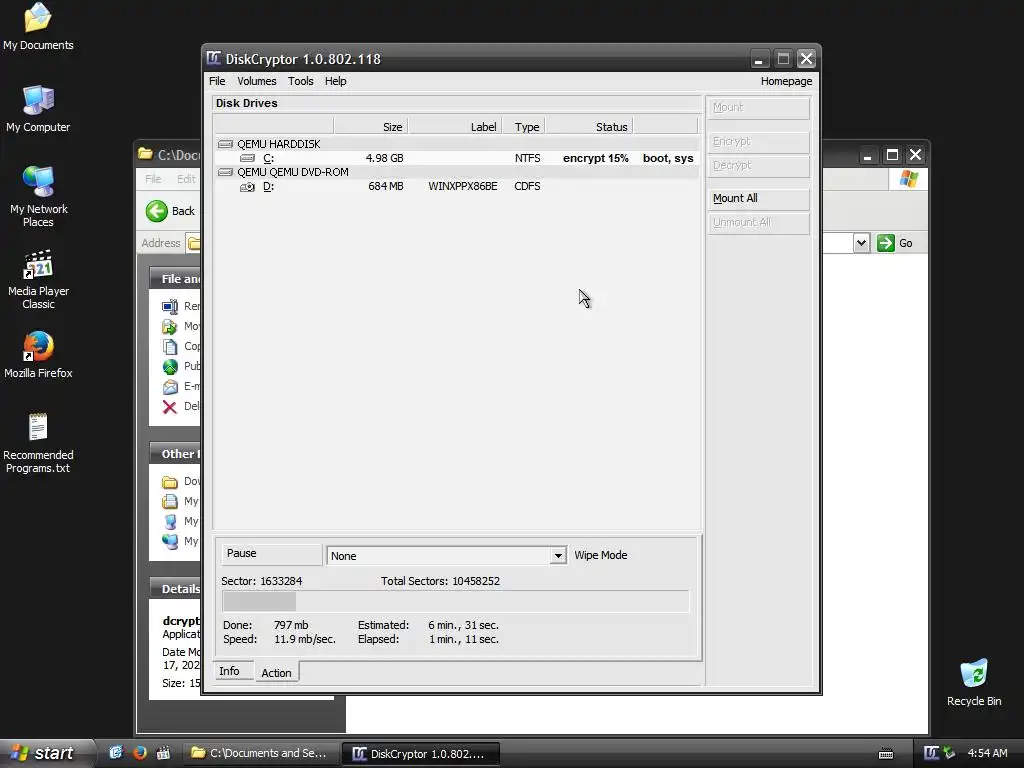Screen dimensions: 1024x768
Task: Click the NTFS type cell
Action: click(x=527, y=158)
